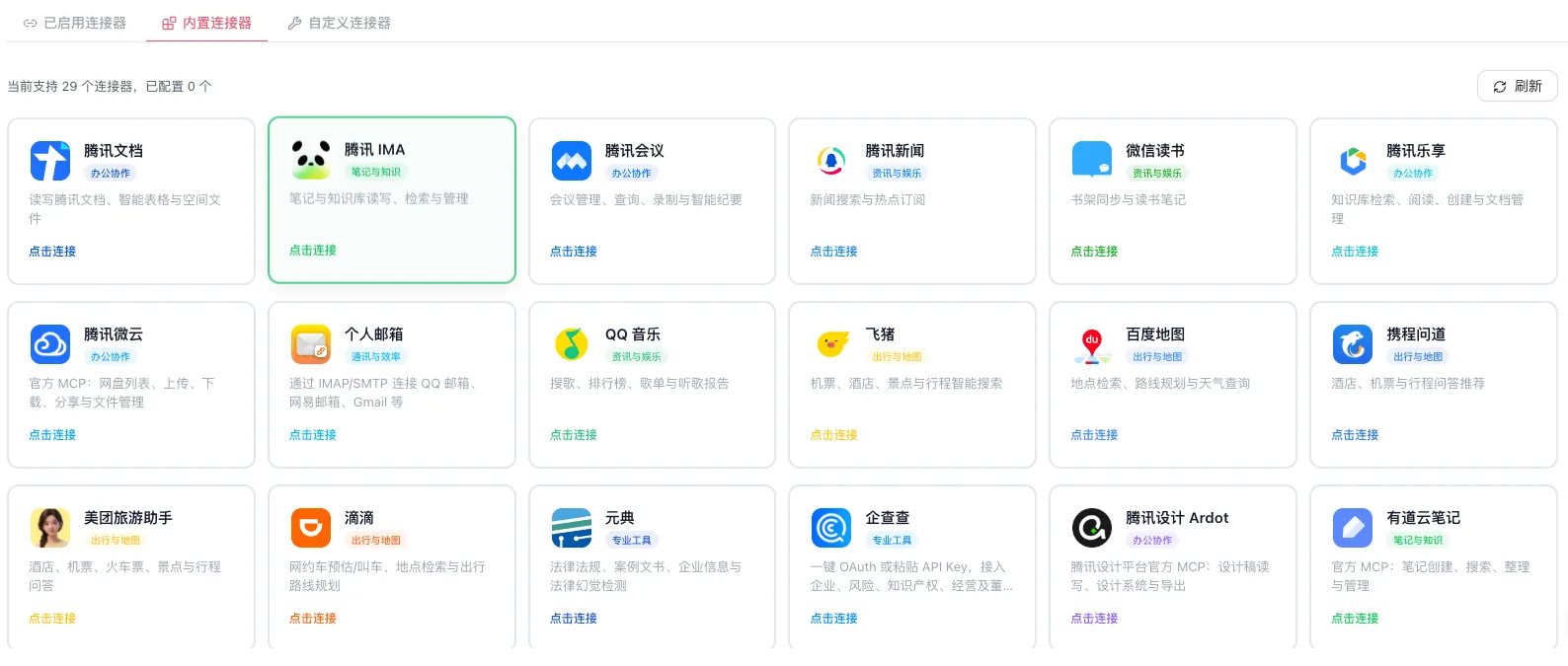The width and height of the screenshot is (1568, 666).
Task: Click the 元典 app icon
Action: [x=572, y=528]
